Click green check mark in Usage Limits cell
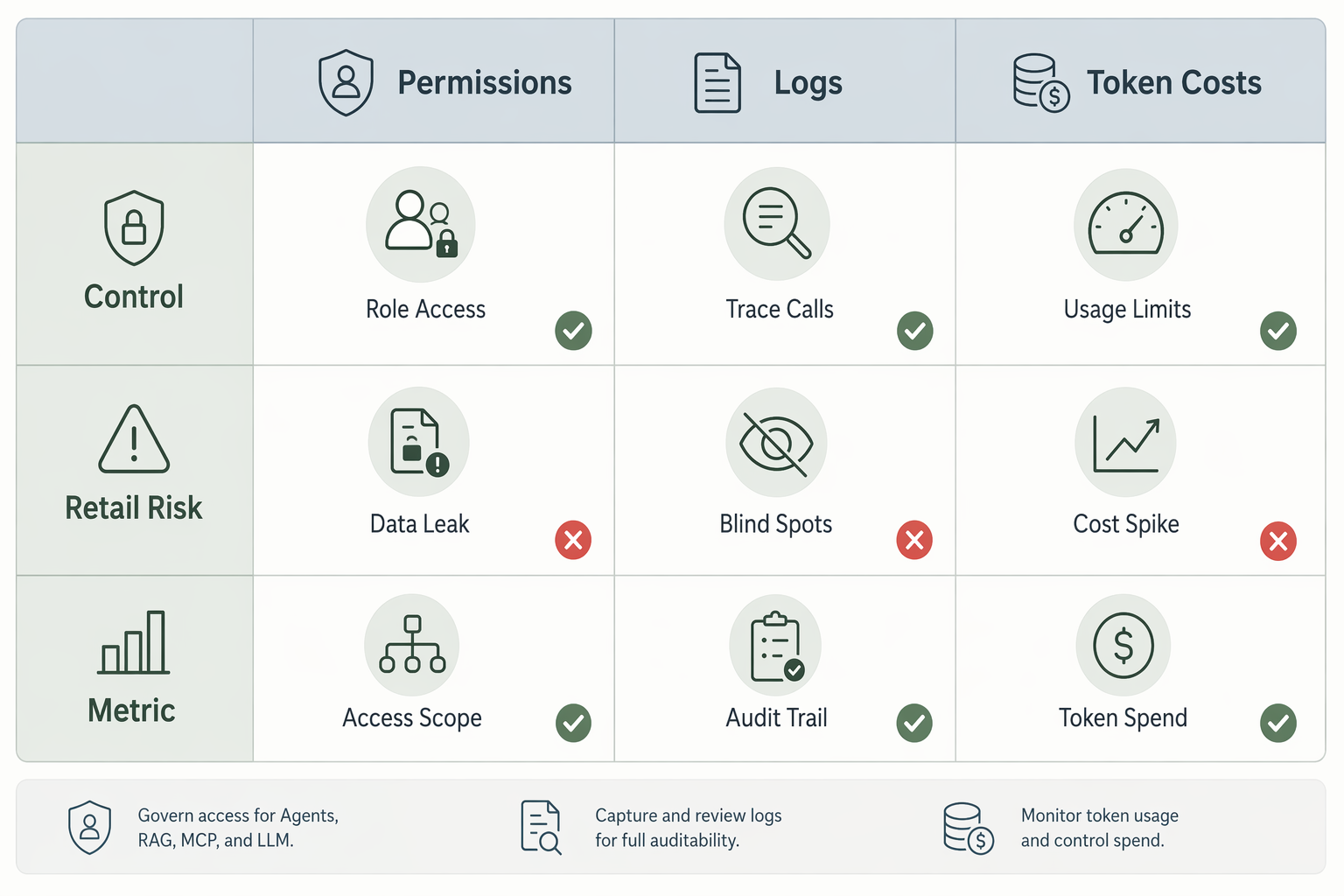1344x896 pixels. [1278, 331]
